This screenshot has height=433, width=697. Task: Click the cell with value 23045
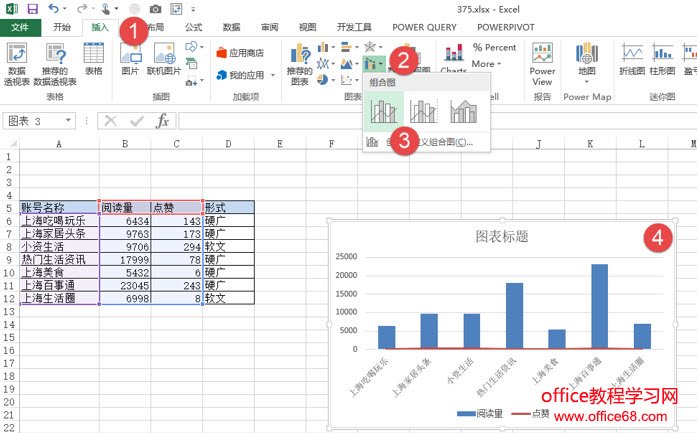[x=125, y=285]
